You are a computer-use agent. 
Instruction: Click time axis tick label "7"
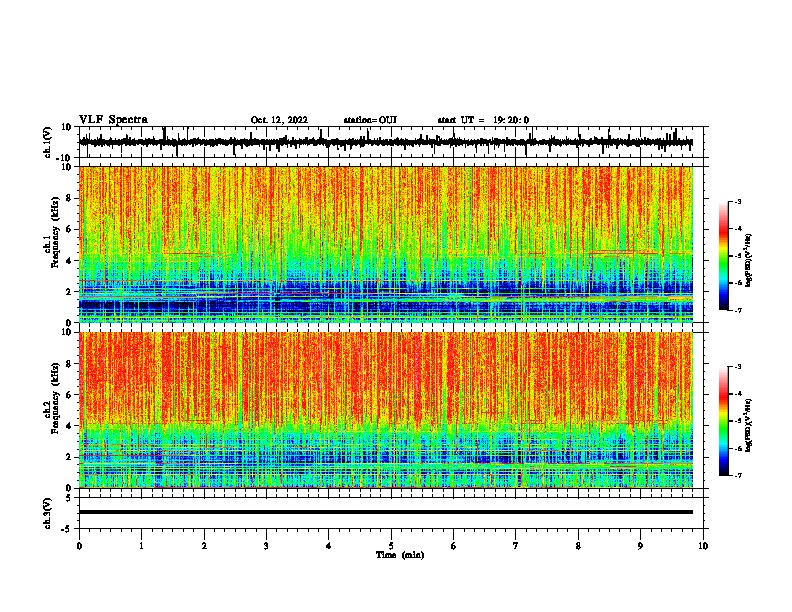point(516,546)
